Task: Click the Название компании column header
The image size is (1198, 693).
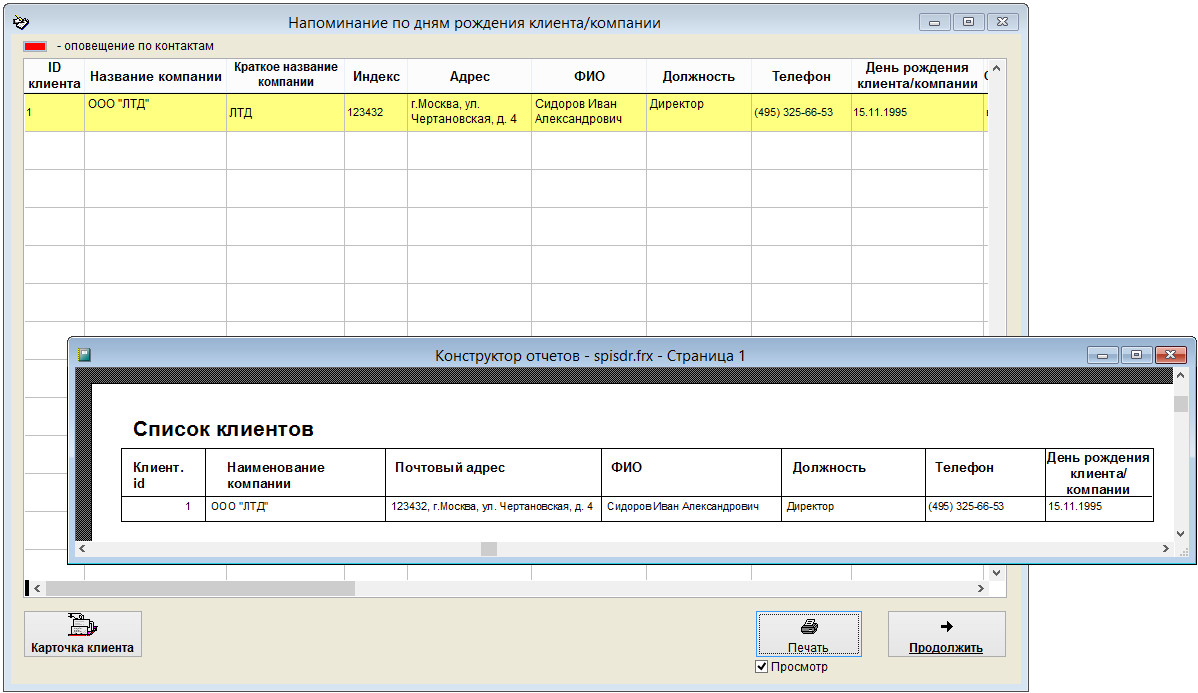Action: (x=155, y=76)
